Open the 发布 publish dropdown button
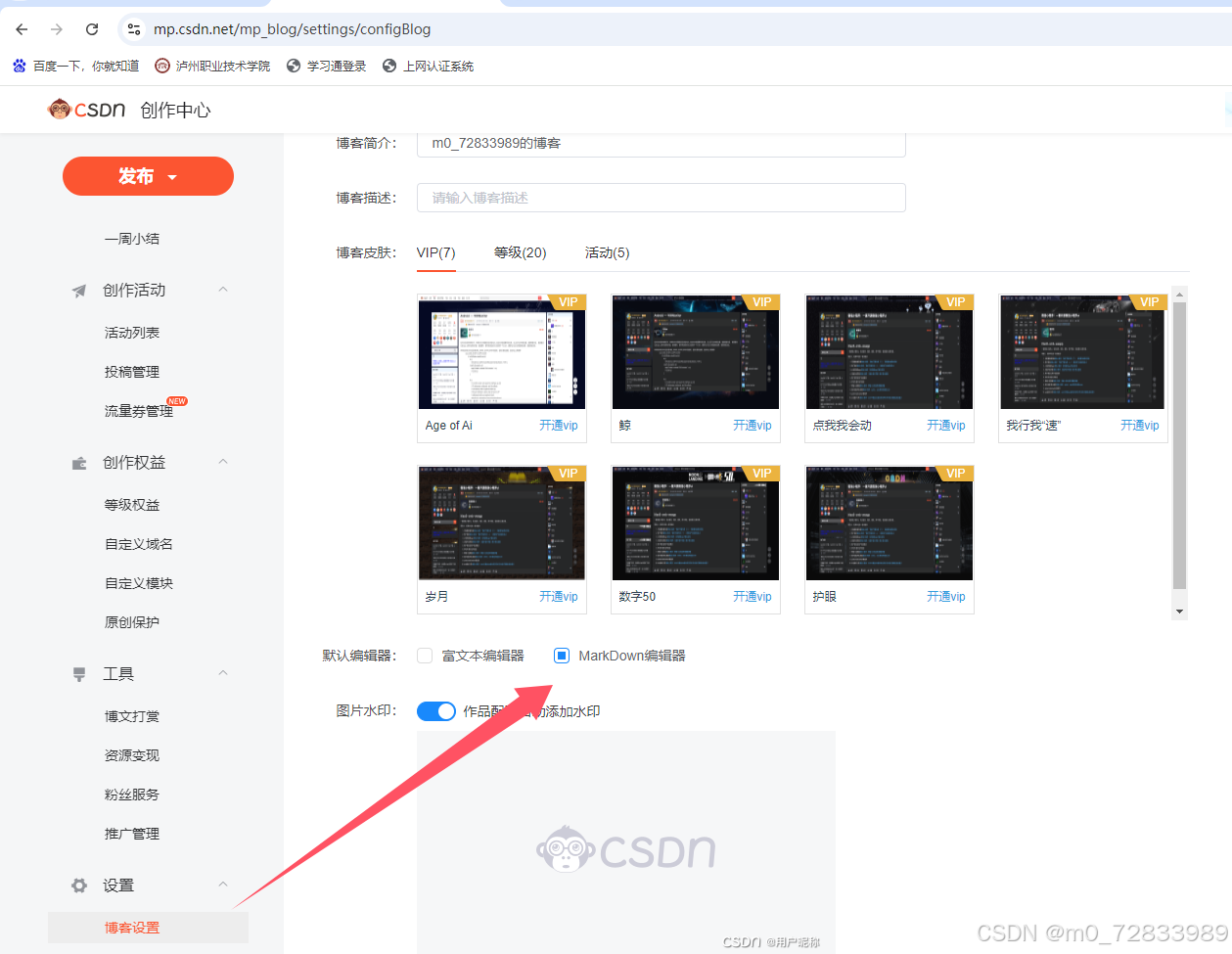 click(148, 176)
